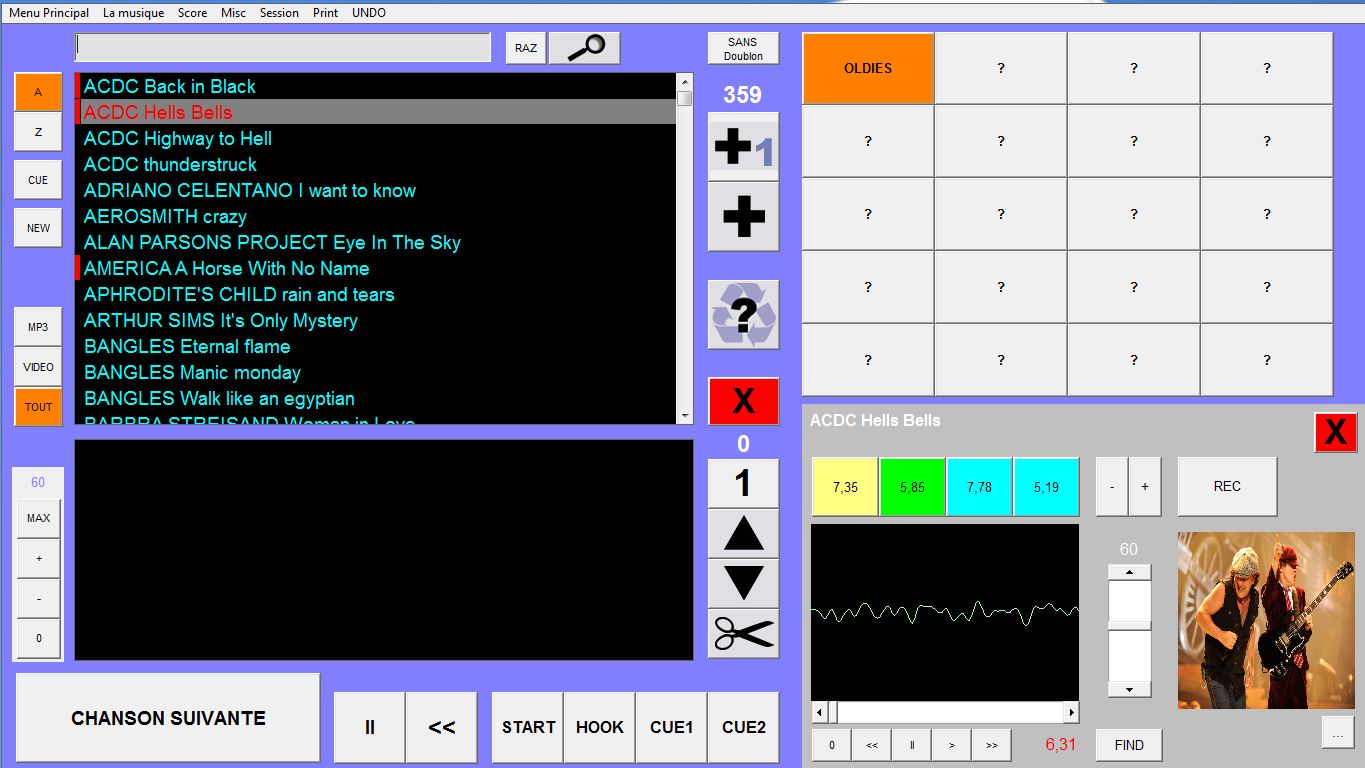Open the Menu Principal menu
The height and width of the screenshot is (768, 1365).
[x=49, y=13]
